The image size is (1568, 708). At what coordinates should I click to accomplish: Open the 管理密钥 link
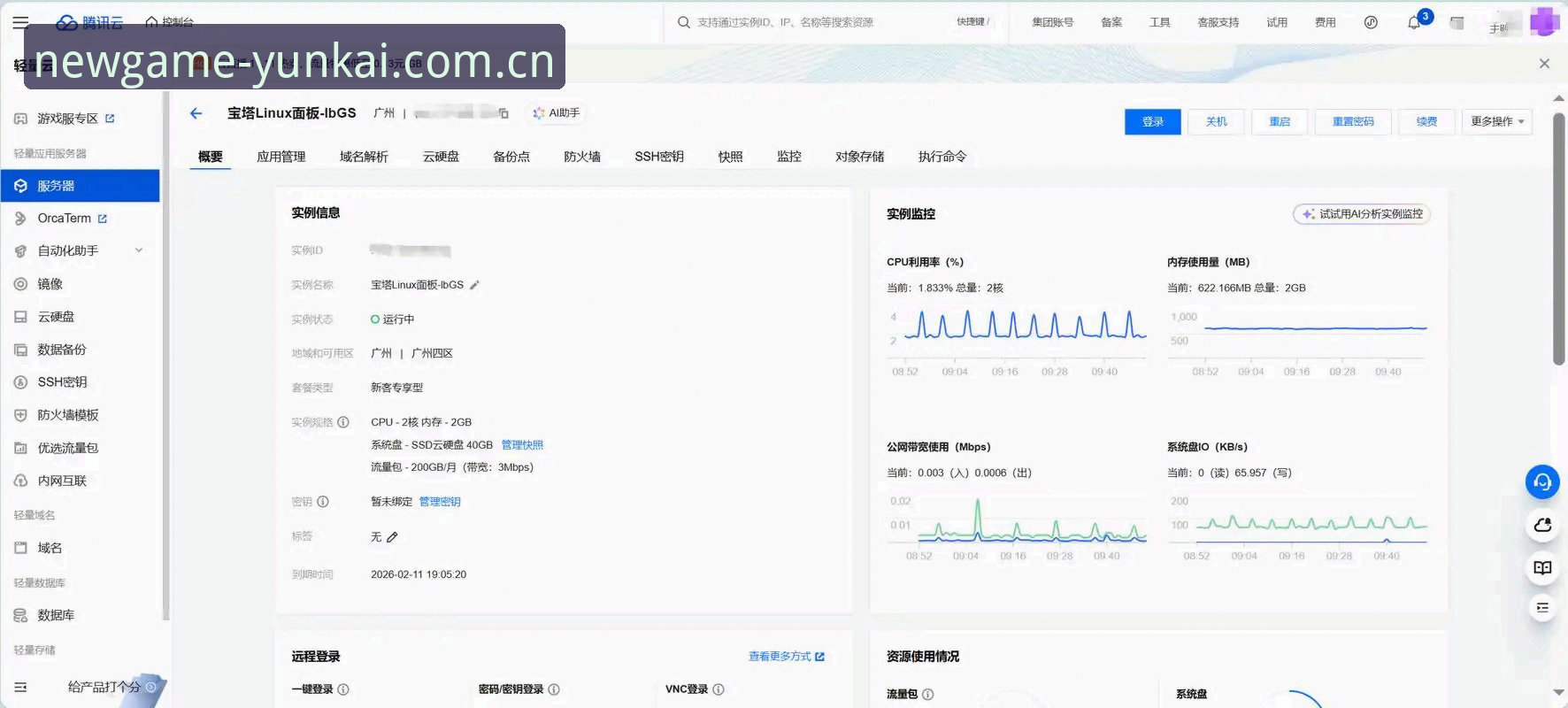pos(440,502)
